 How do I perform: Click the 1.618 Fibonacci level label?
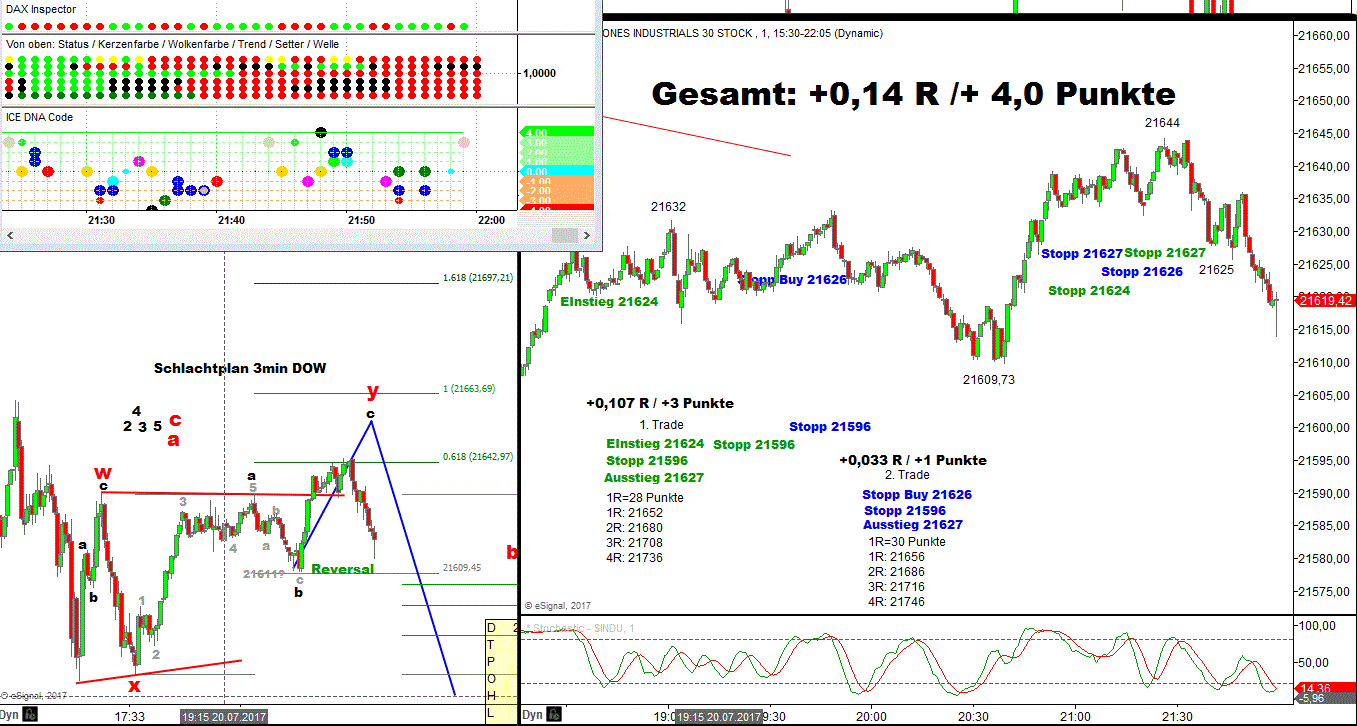pos(477,278)
